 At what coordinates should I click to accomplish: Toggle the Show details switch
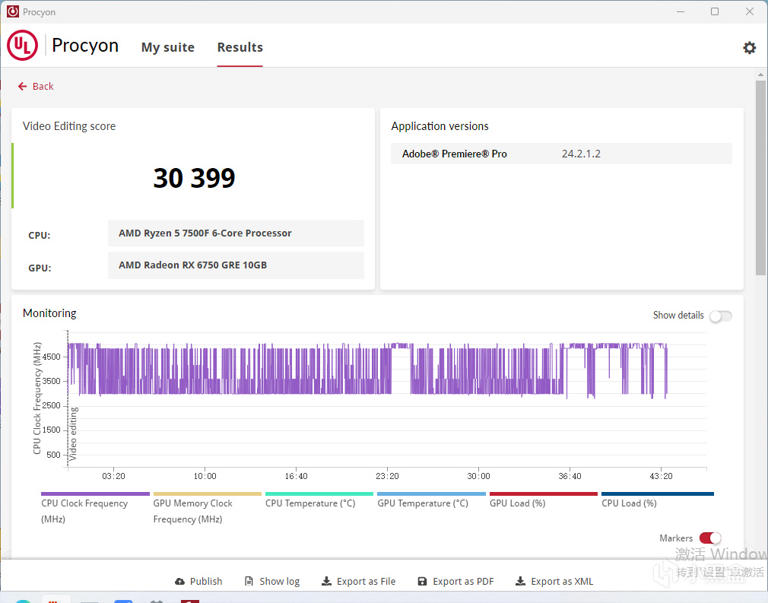(720, 316)
